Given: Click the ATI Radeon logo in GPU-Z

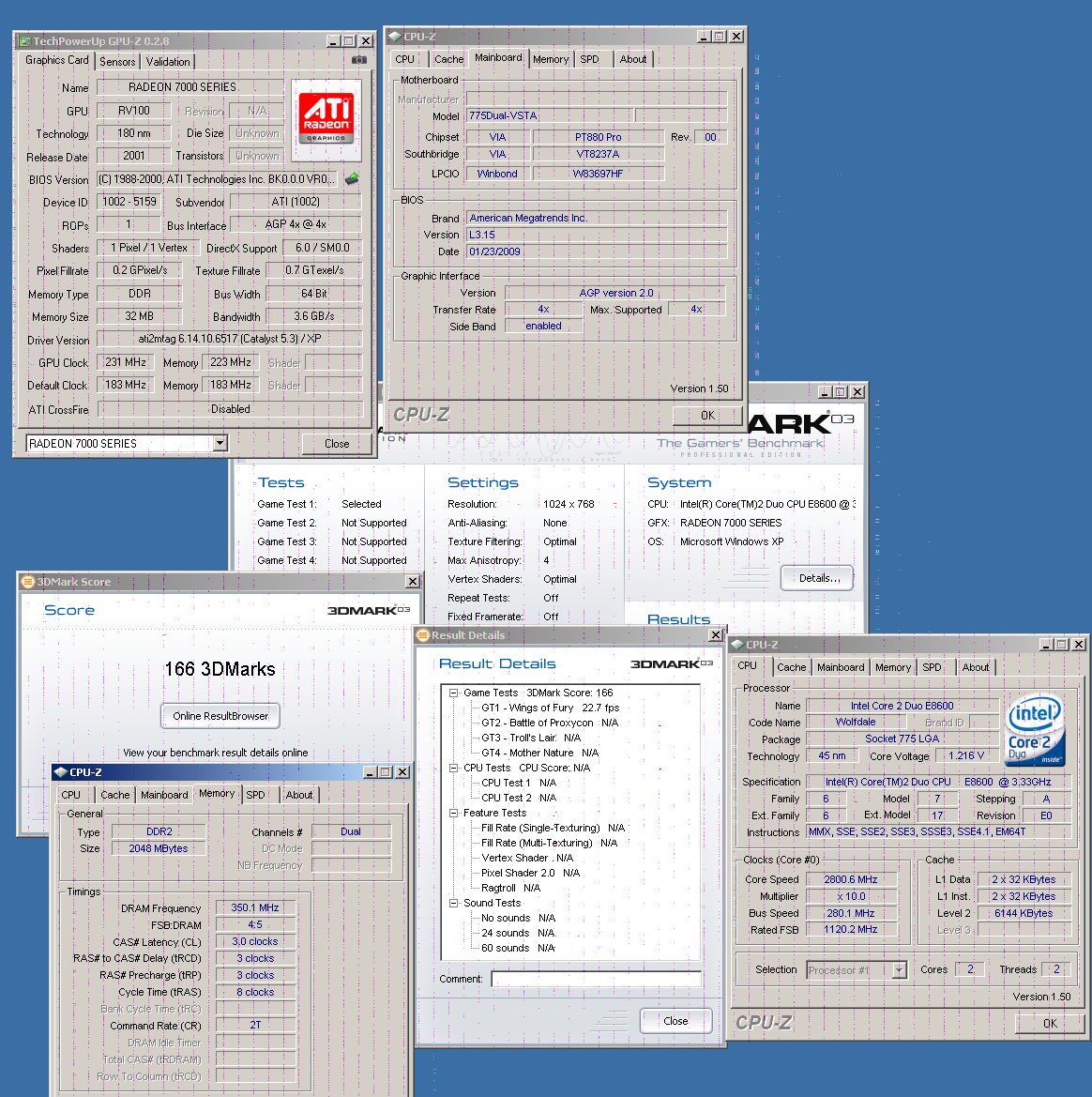Looking at the screenshot, I should click(x=326, y=119).
